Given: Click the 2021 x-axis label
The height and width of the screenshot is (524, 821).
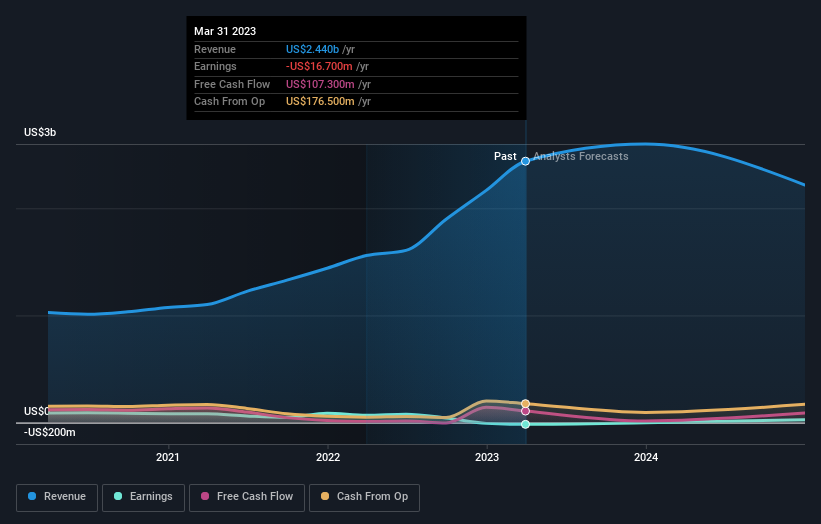Looking at the screenshot, I should point(168,457).
